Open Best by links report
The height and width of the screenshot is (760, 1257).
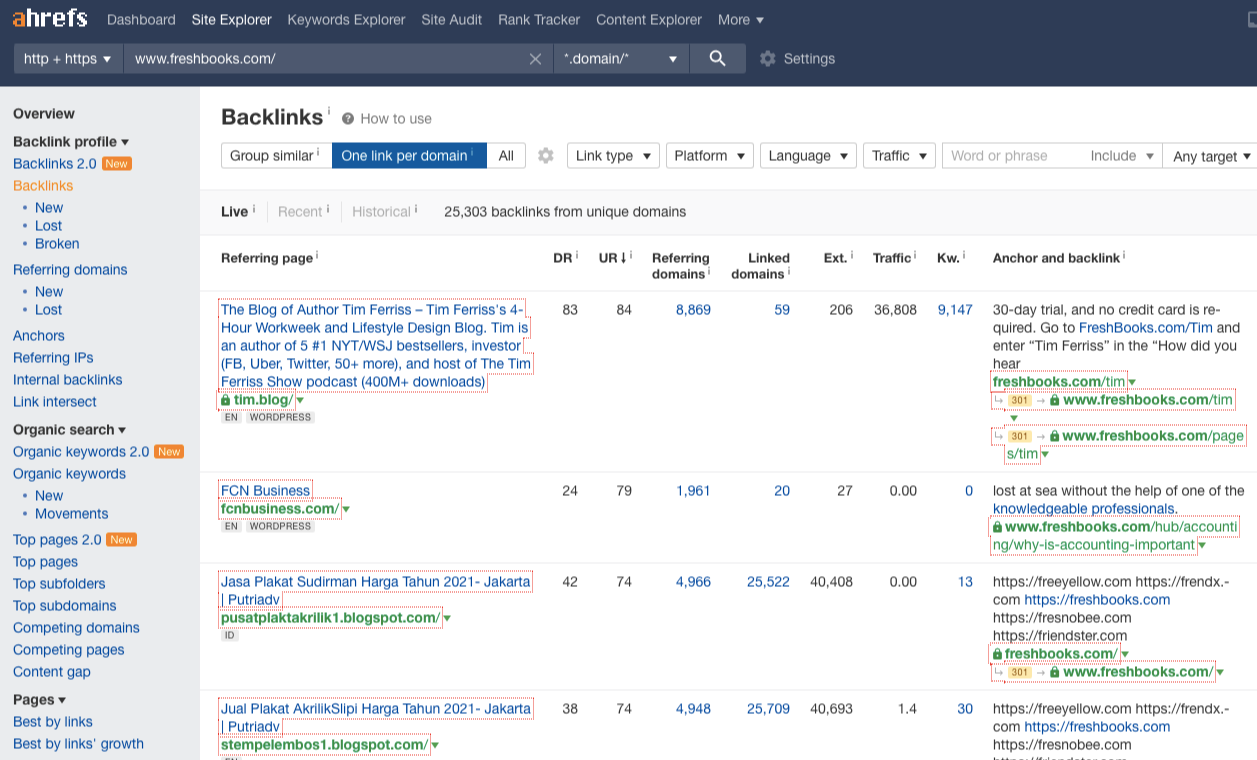click(53, 722)
